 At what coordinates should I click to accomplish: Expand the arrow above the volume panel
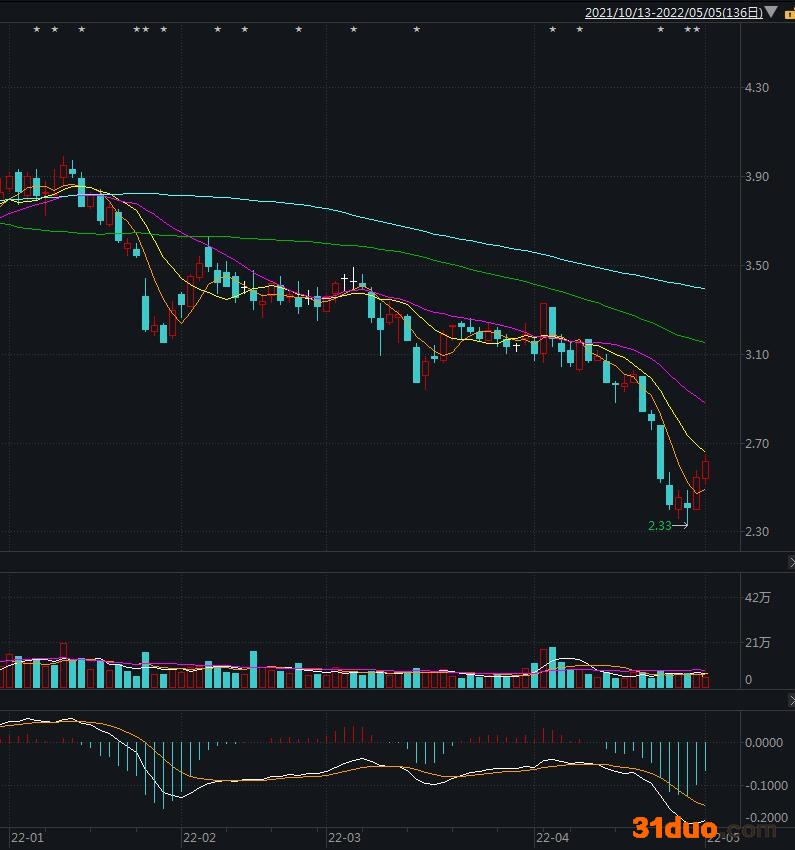click(x=788, y=563)
